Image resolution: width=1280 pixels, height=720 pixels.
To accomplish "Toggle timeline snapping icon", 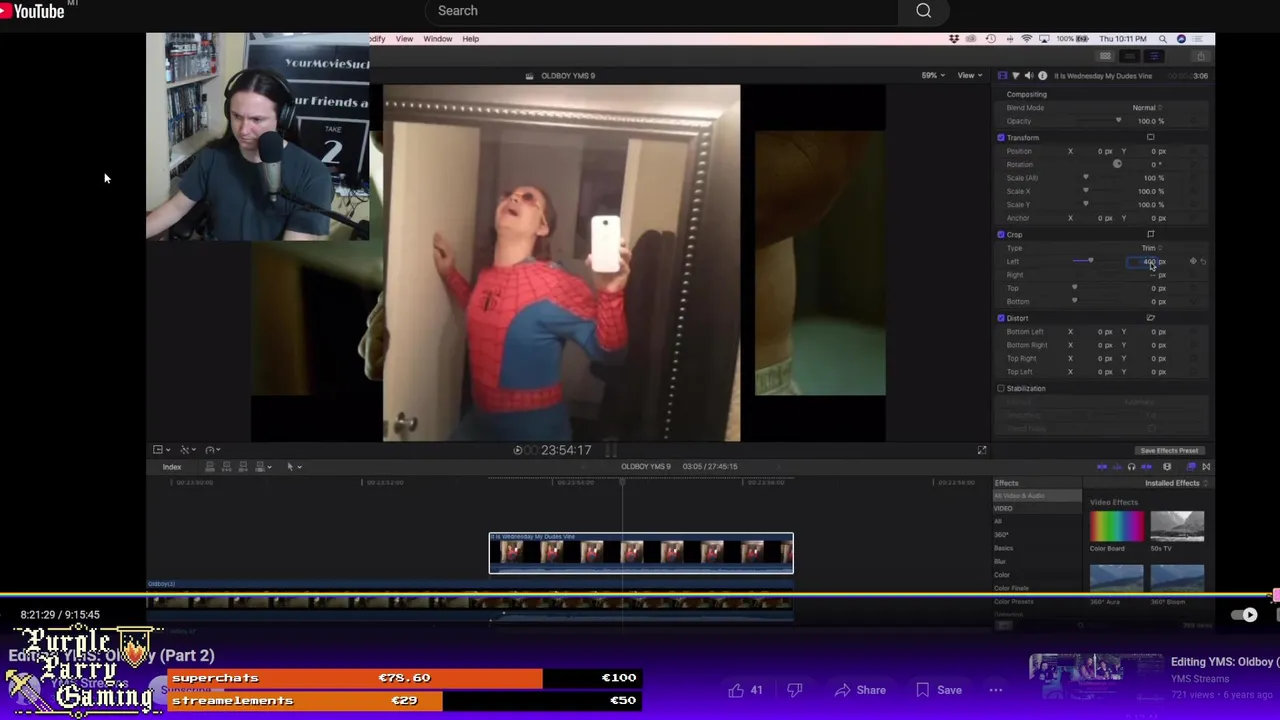I will (1146, 467).
